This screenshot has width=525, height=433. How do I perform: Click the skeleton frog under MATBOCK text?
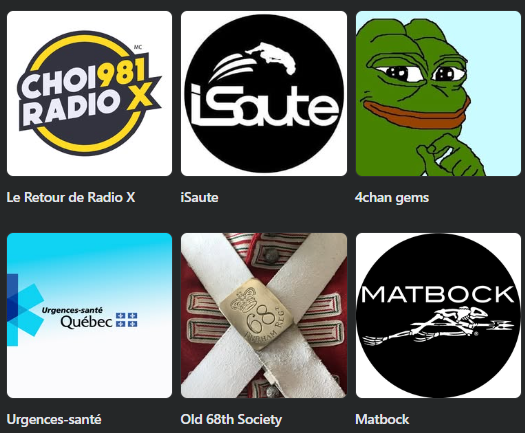[439, 326]
